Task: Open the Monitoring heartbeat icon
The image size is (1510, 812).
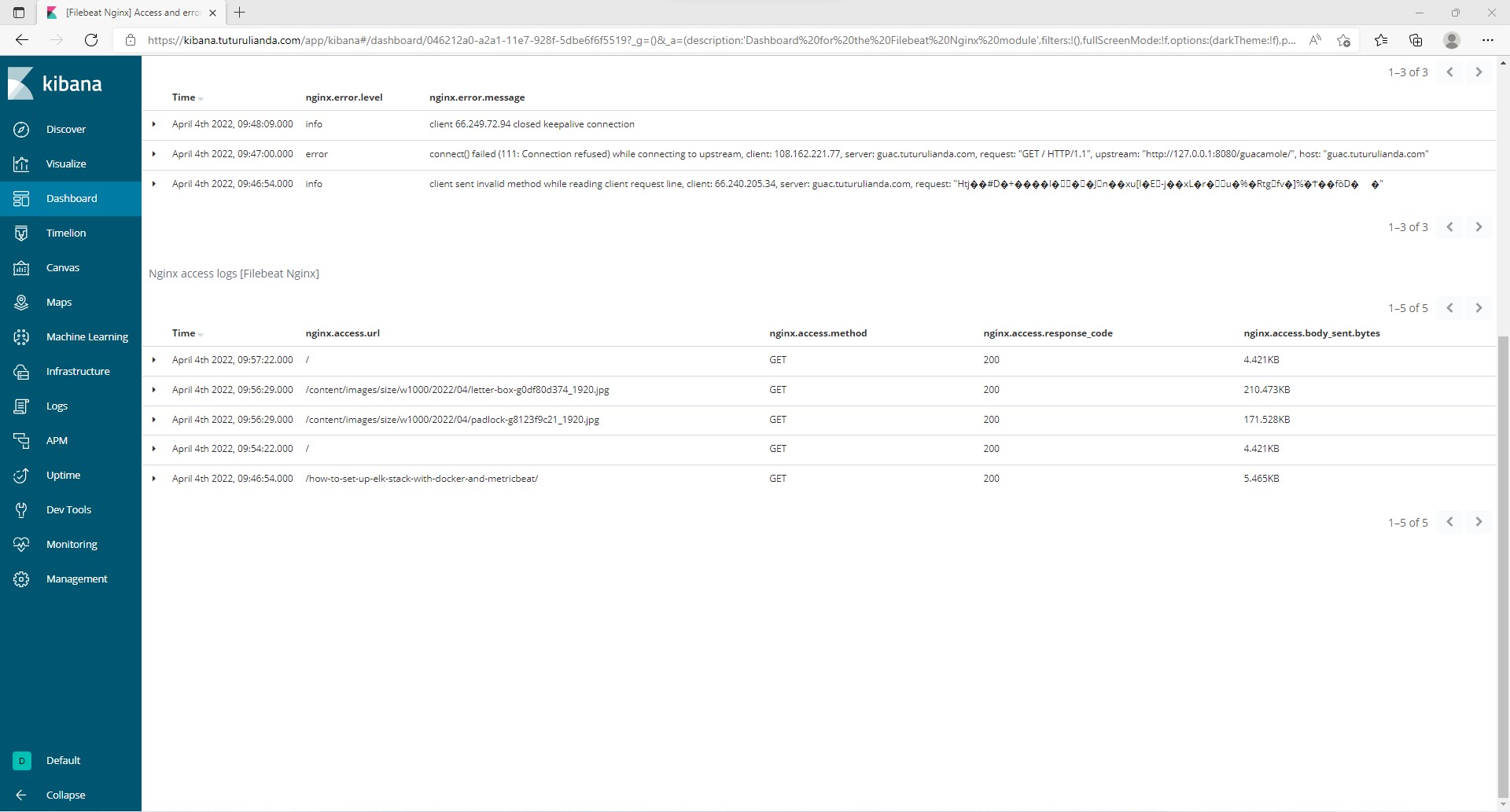Action: (21, 544)
